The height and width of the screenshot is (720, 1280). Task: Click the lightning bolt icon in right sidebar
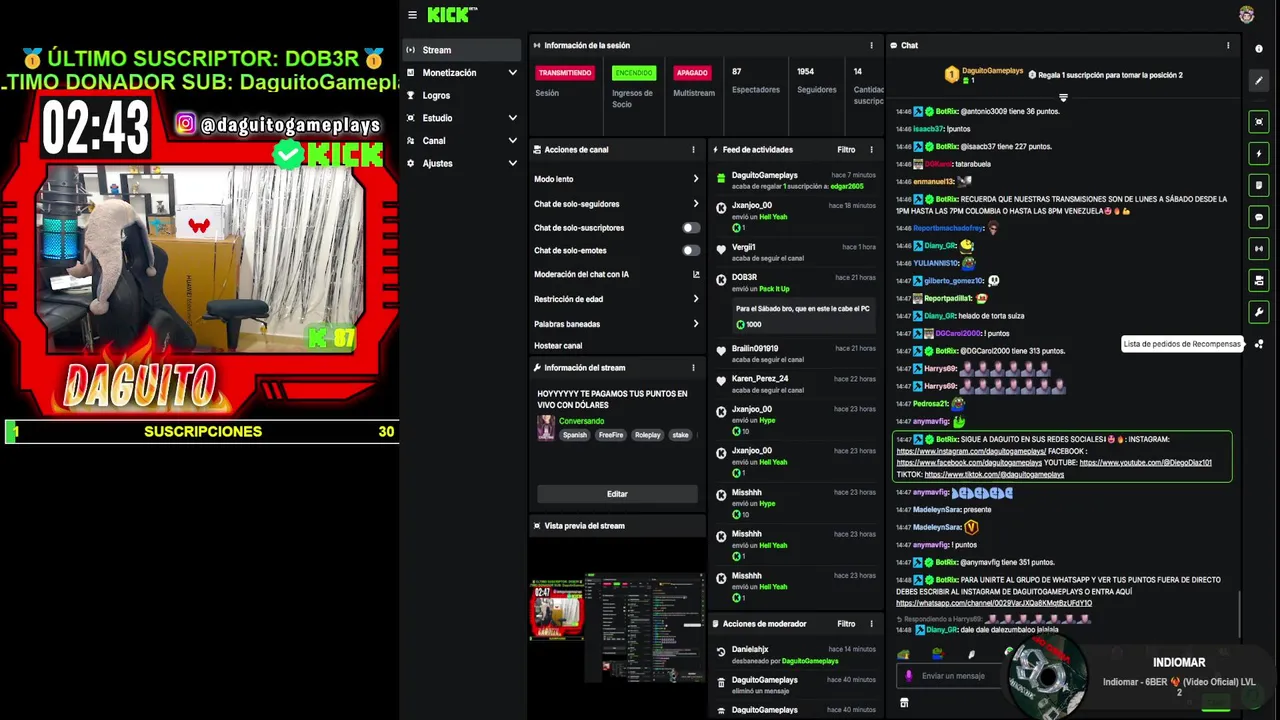(1259, 154)
